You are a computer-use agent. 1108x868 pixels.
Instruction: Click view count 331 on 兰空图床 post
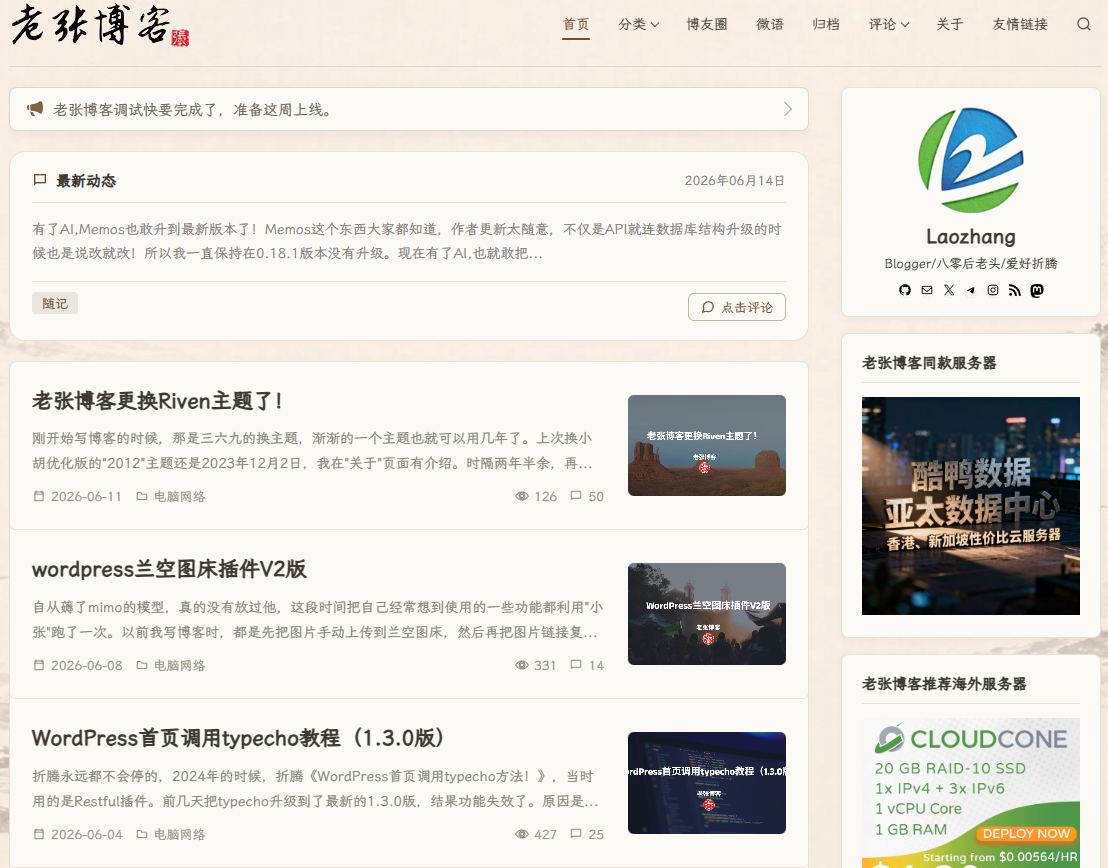click(536, 665)
